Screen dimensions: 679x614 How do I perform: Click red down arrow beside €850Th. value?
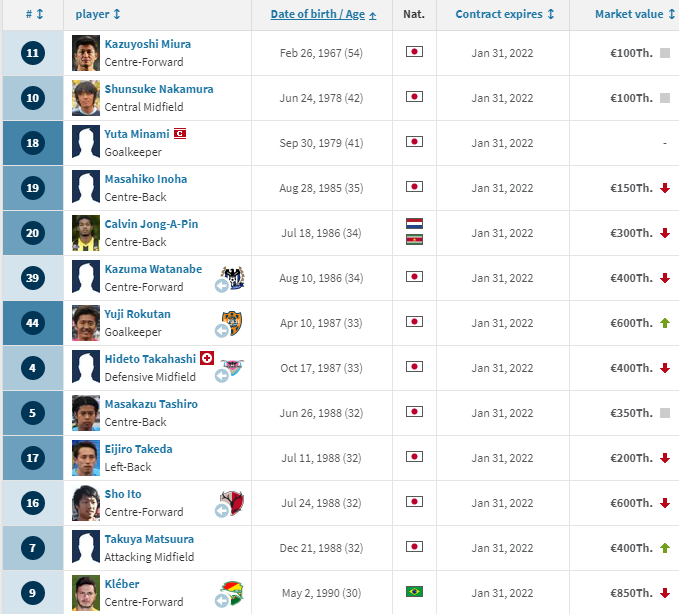[665, 593]
